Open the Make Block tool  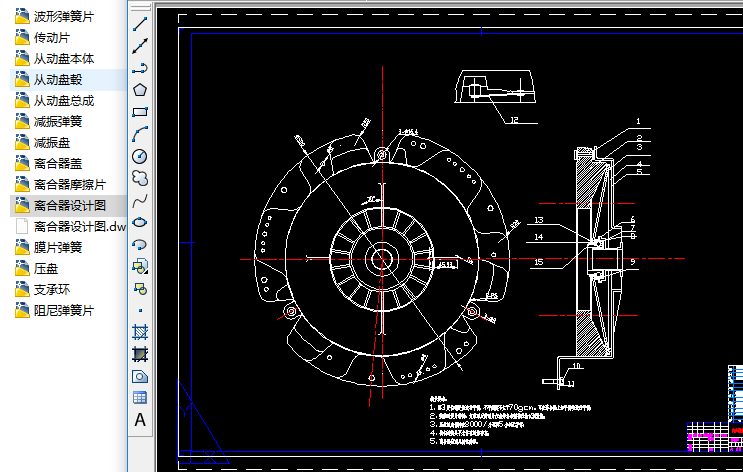click(x=140, y=288)
